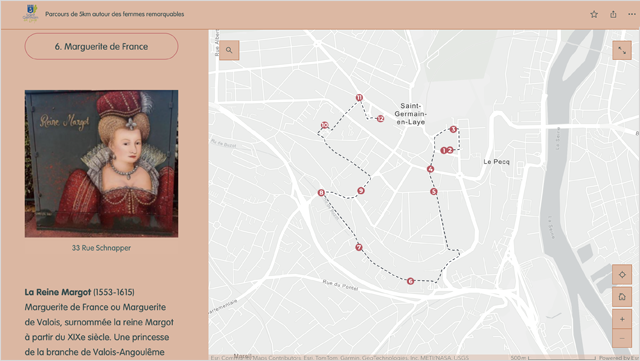Click the Saint-Germain-en-Laye logo
The image size is (640, 361).
[30, 13]
